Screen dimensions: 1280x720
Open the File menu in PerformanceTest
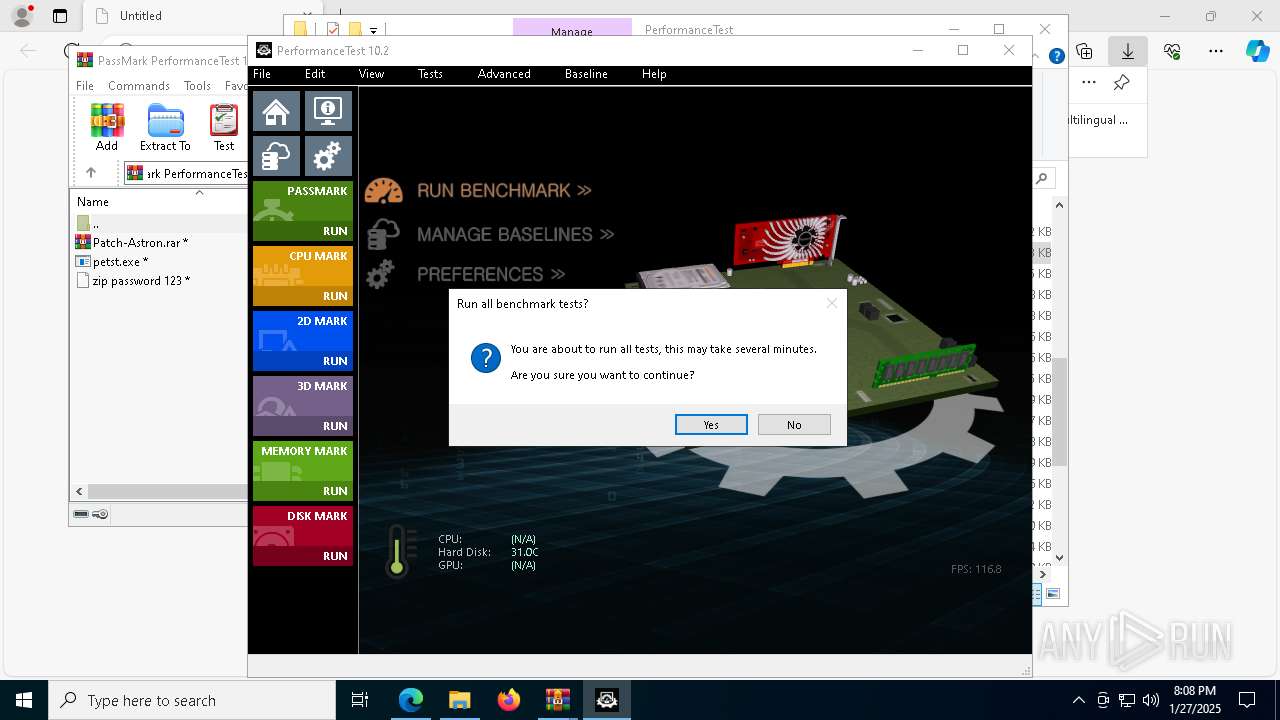[x=262, y=74]
